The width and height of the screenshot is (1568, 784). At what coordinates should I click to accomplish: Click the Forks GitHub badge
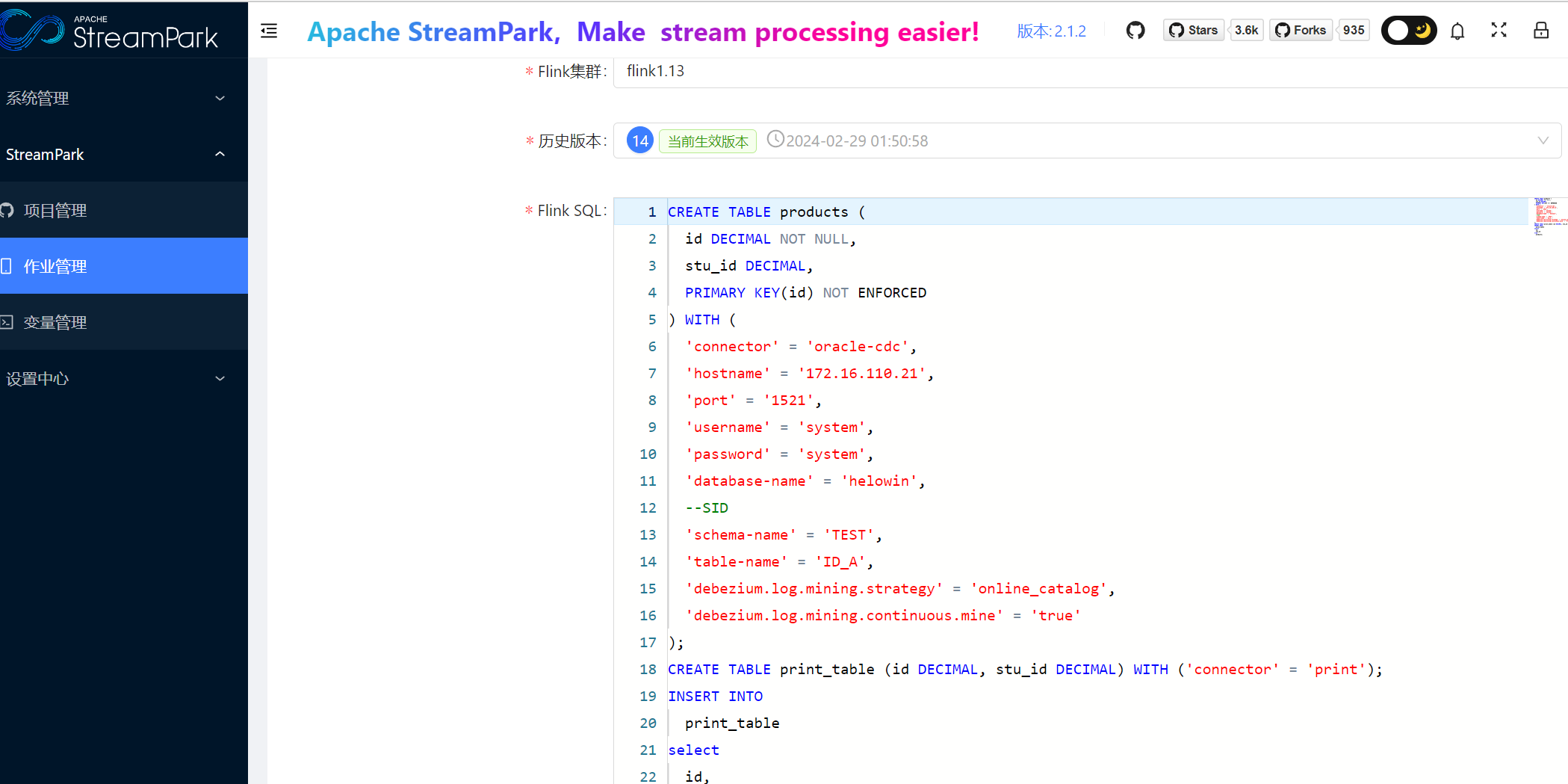(1301, 30)
